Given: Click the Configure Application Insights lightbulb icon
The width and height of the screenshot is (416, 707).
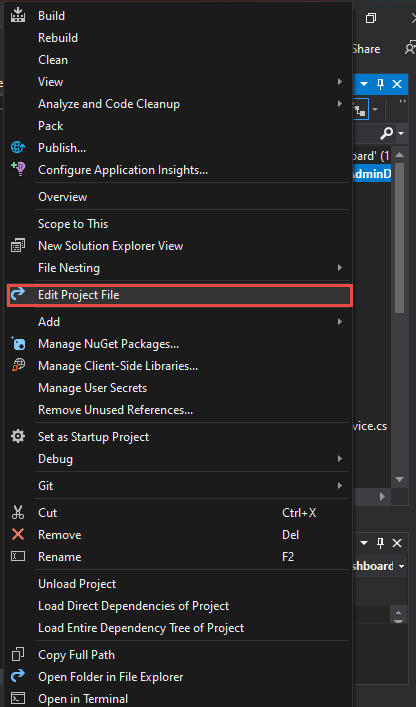Looking at the screenshot, I should click(18, 170).
